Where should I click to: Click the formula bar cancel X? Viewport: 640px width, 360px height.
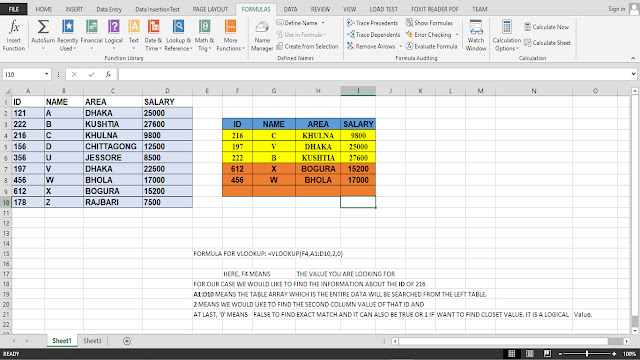pos(74,74)
